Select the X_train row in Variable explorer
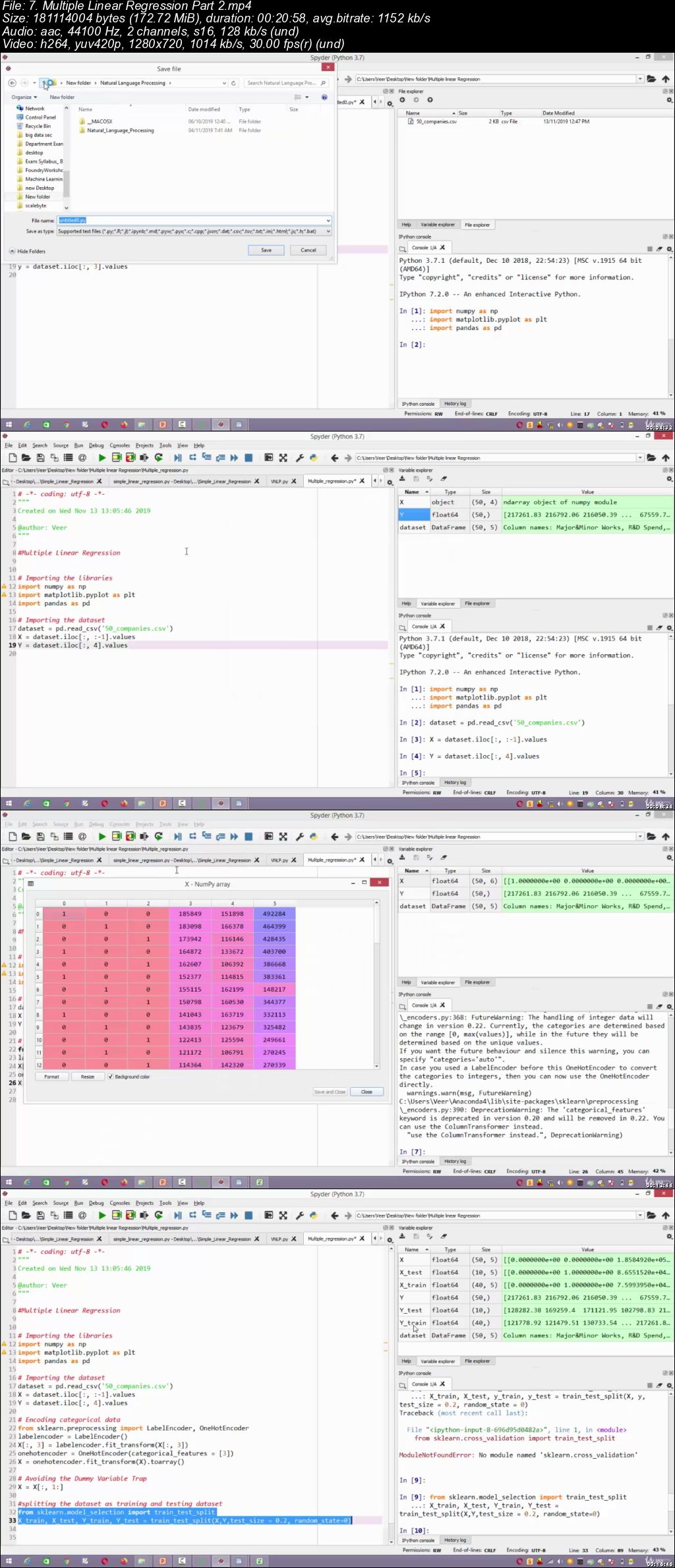675x1568 pixels. (x=536, y=1285)
